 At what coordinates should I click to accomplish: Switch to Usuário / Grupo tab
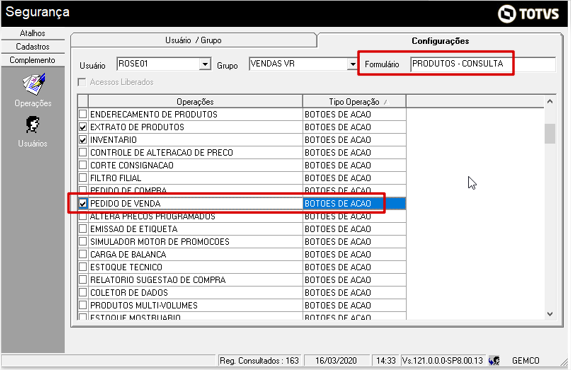pos(193,40)
